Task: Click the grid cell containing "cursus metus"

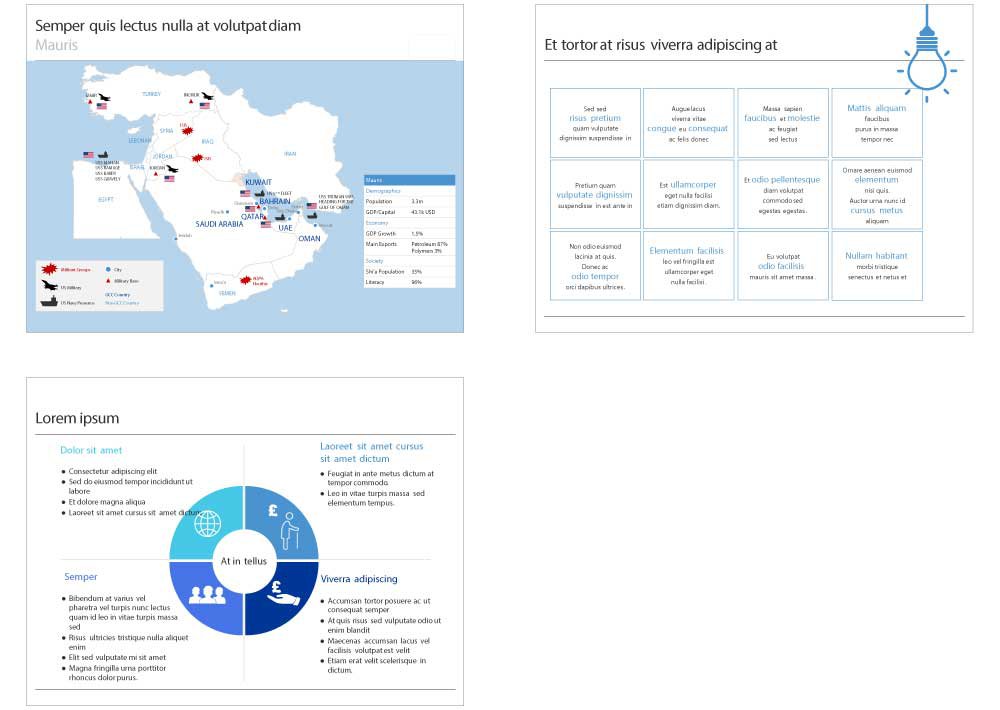Action: tap(877, 194)
